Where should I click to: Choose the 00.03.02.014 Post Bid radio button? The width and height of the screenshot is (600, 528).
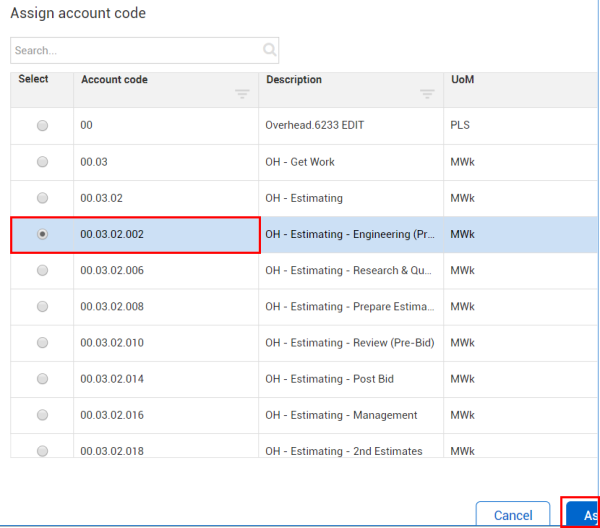click(42, 379)
